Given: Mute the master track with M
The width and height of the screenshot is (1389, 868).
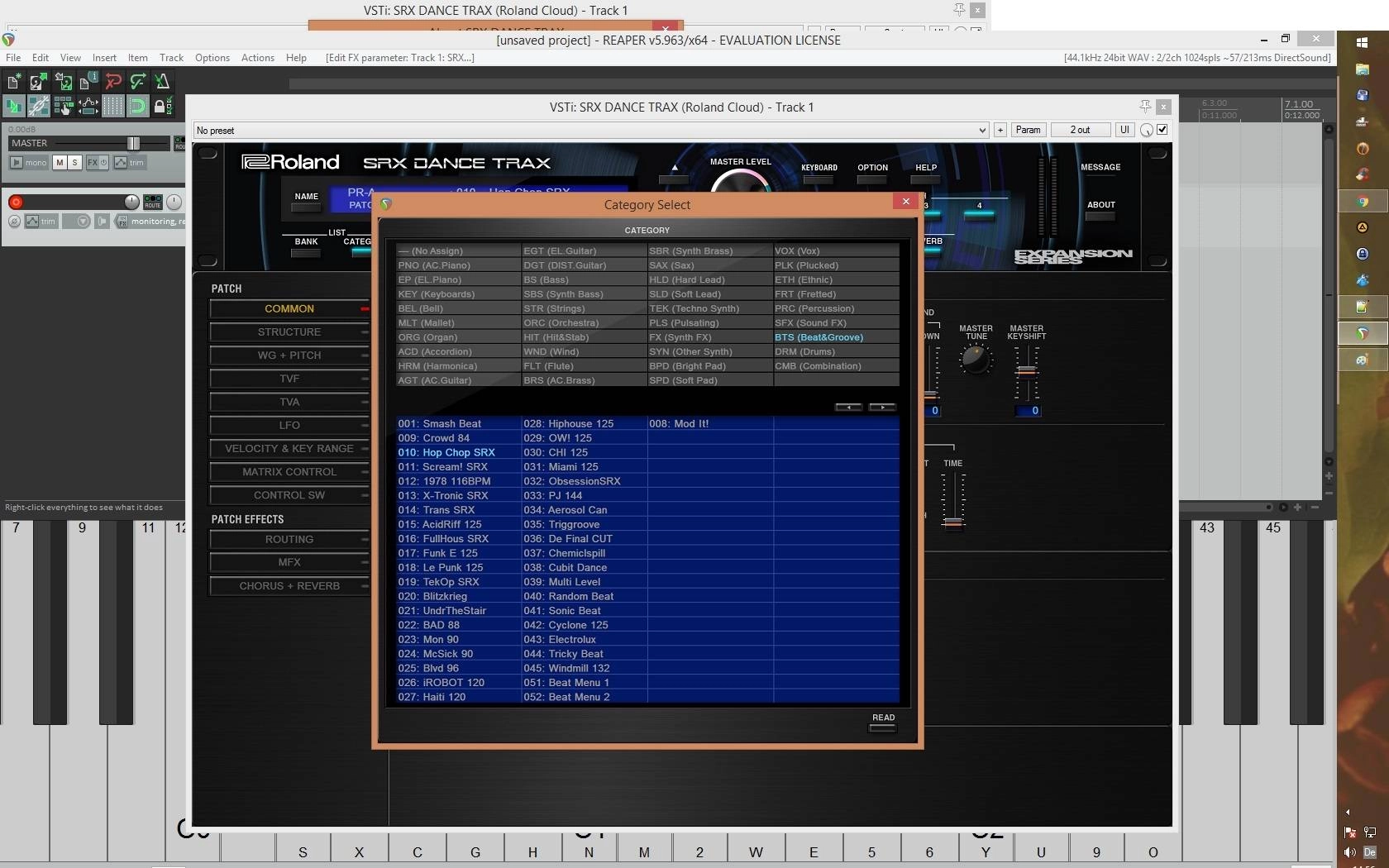Looking at the screenshot, I should pyautogui.click(x=60, y=163).
